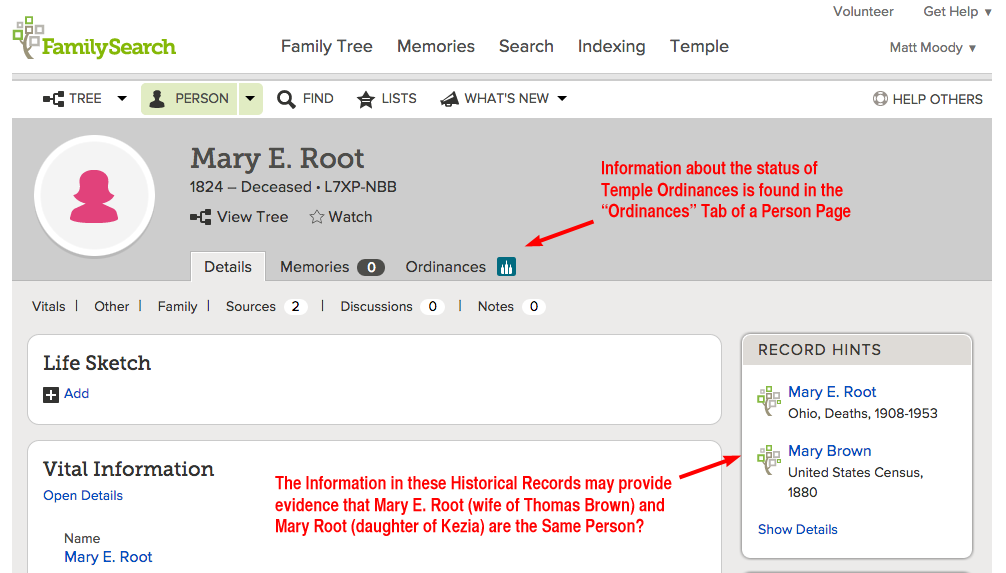1006x573 pixels.
Task: Click the United States Census, 1880 text
Action: 855,483
